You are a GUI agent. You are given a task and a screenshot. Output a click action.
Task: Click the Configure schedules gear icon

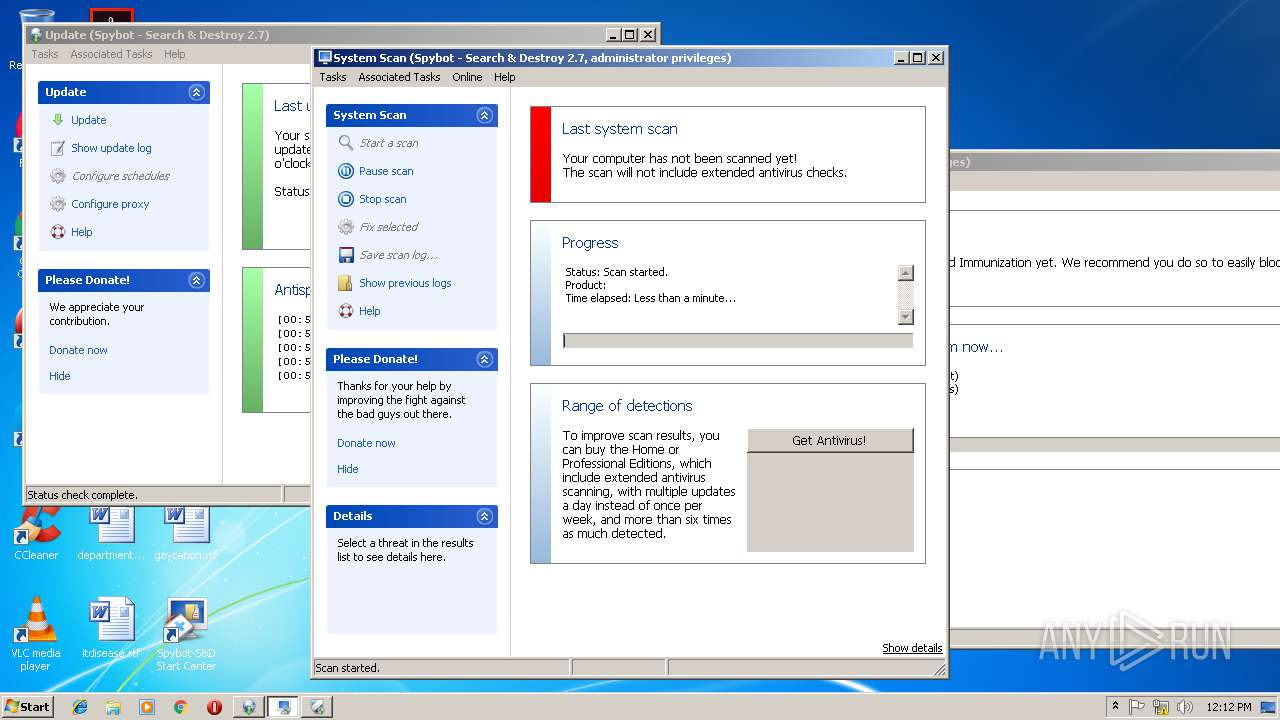click(x=58, y=176)
